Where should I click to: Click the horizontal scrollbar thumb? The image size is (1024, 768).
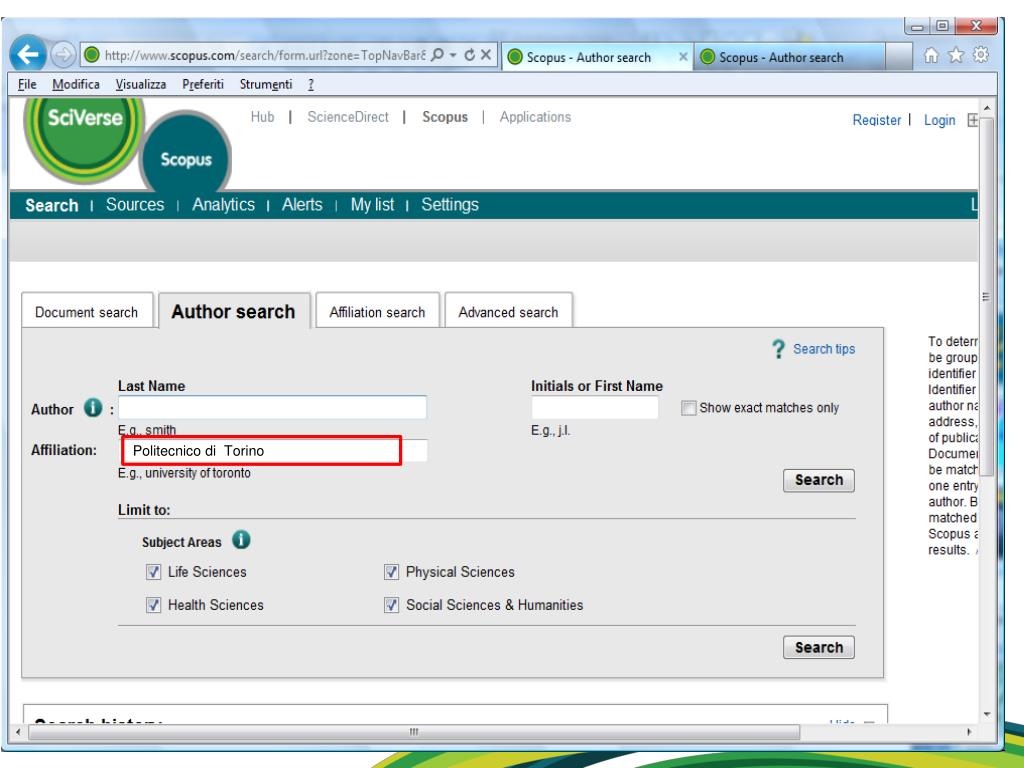click(414, 732)
